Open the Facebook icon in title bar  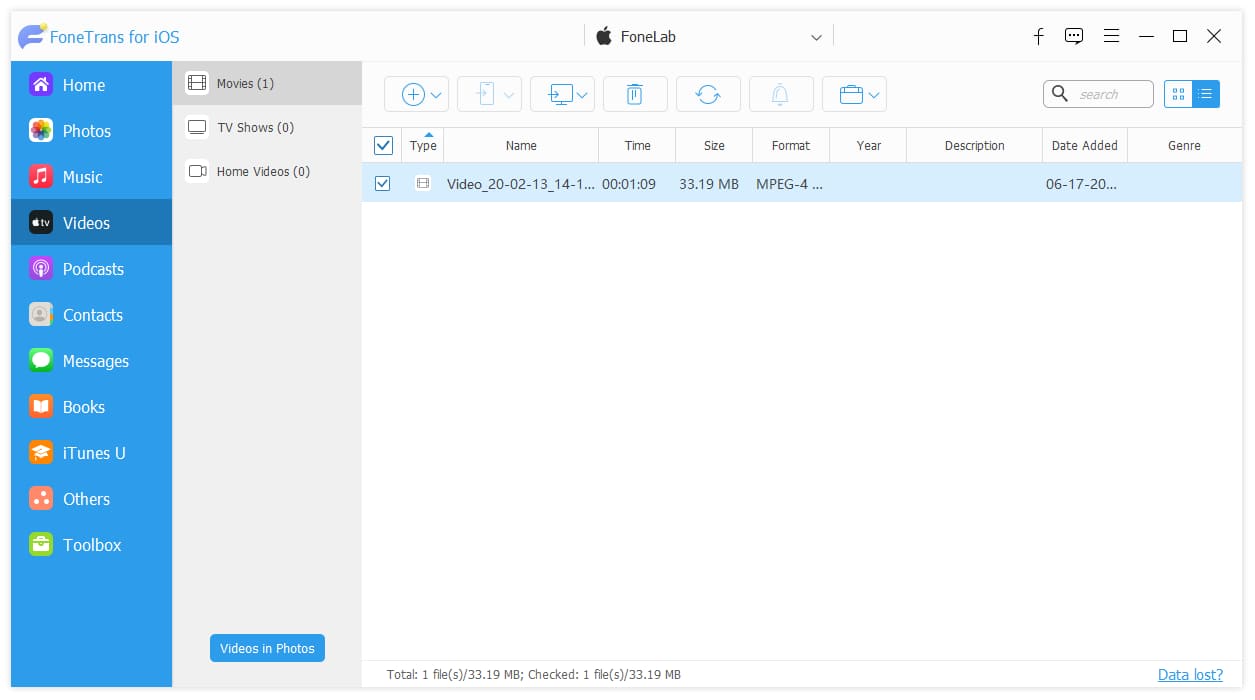tap(1039, 36)
